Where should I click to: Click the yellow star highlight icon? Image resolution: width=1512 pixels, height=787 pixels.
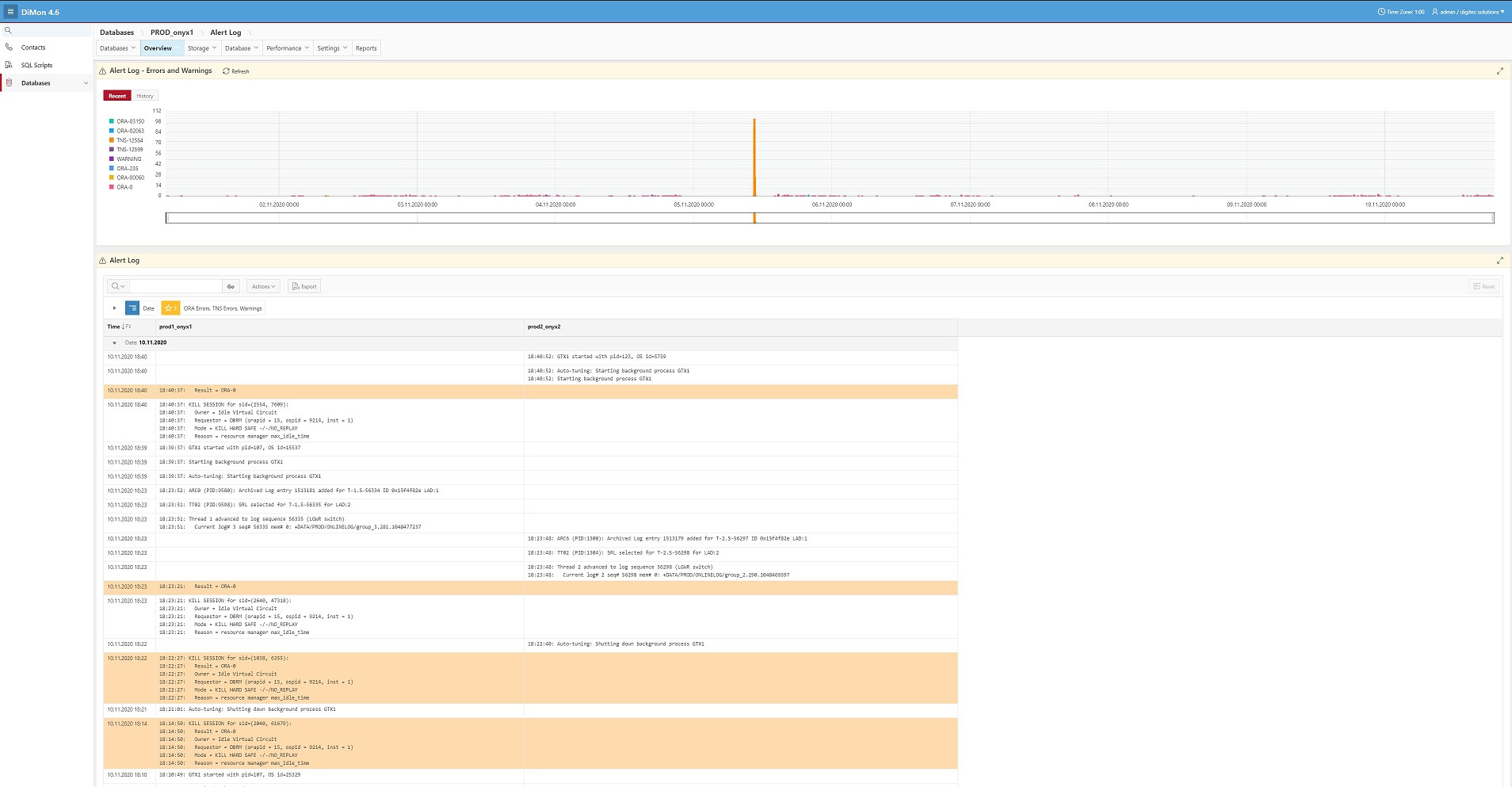[x=170, y=308]
